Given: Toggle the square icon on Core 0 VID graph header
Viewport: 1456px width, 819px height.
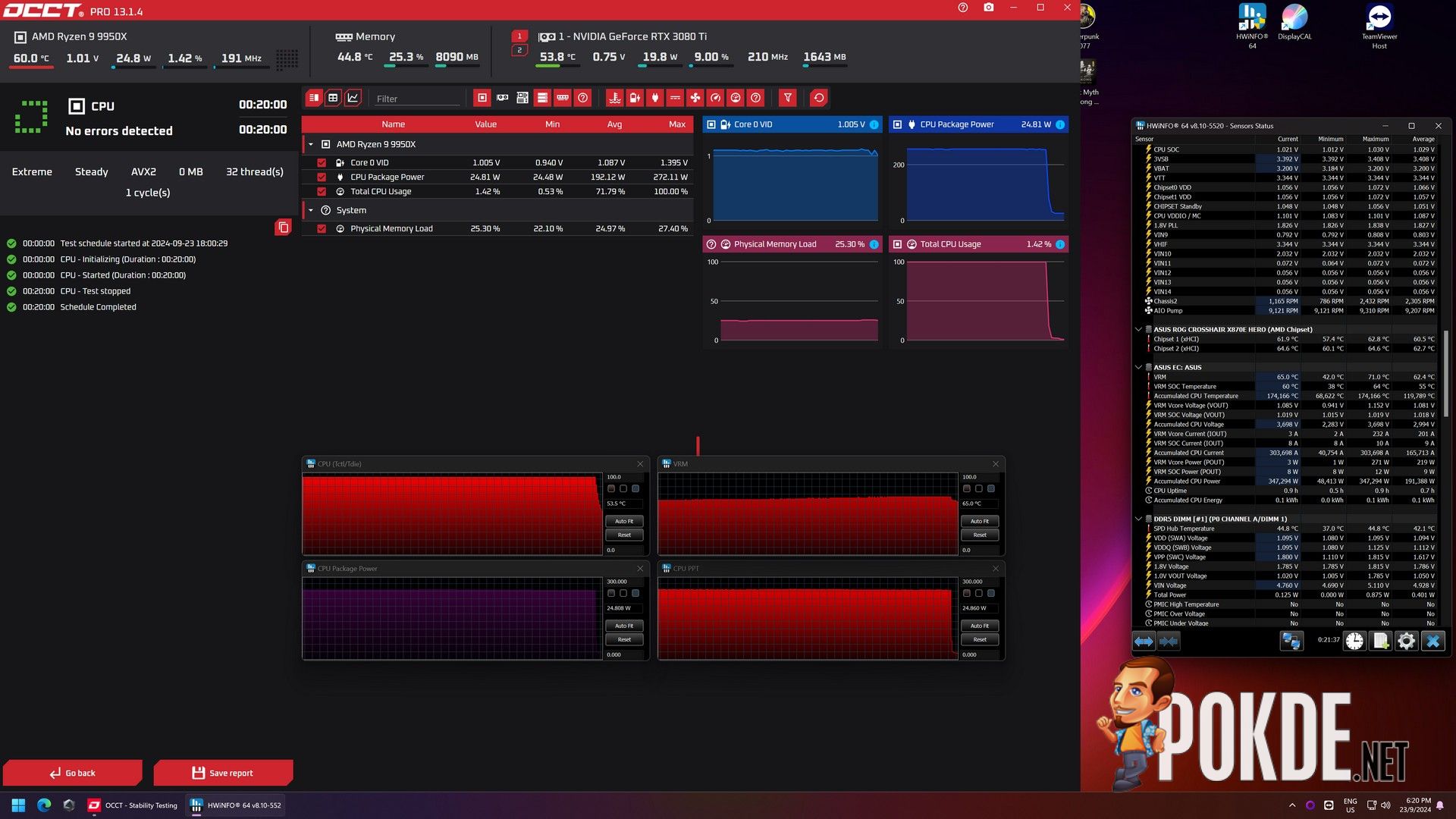Looking at the screenshot, I should pyautogui.click(x=711, y=124).
